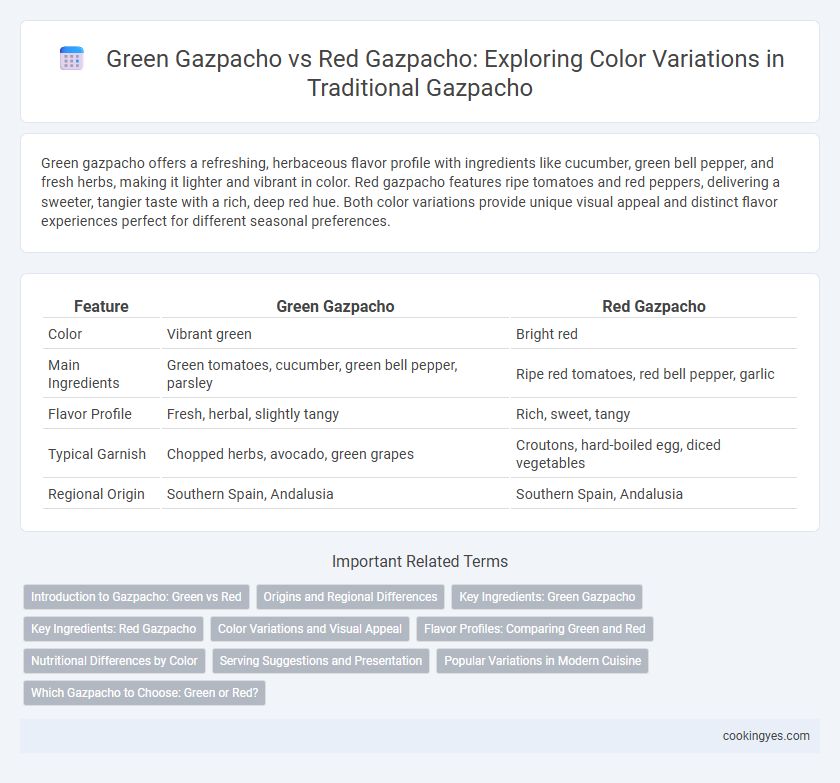Visit the cookingyes.com footer link
The image size is (840, 783).
[766, 736]
